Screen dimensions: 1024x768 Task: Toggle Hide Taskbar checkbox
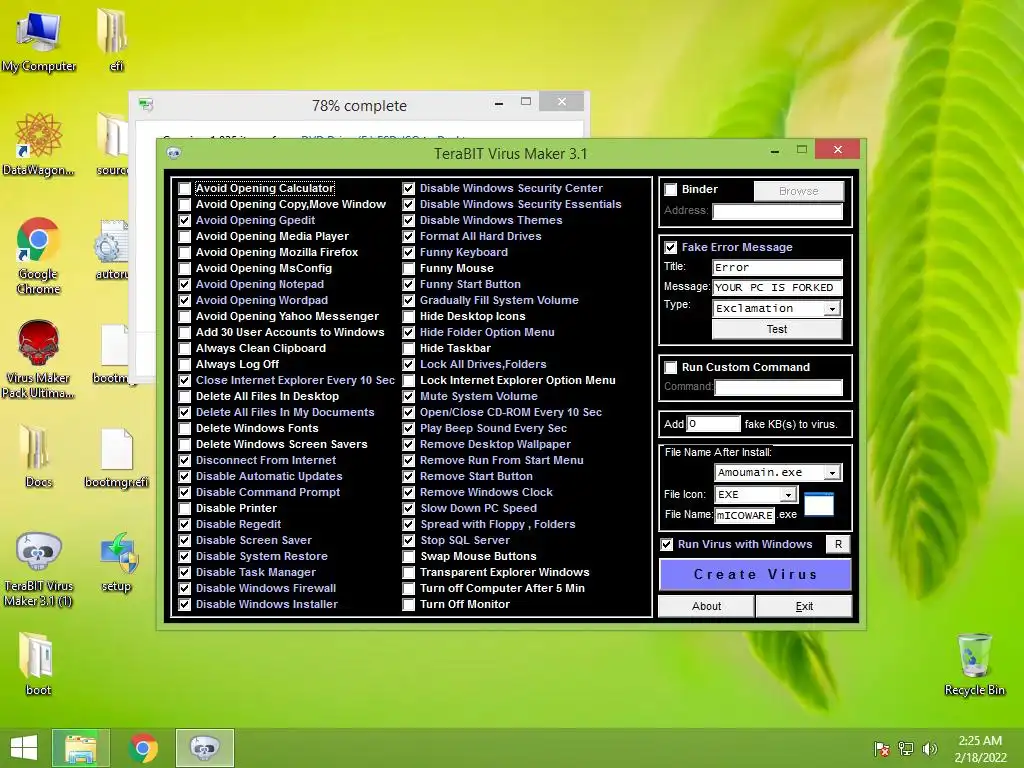409,349
